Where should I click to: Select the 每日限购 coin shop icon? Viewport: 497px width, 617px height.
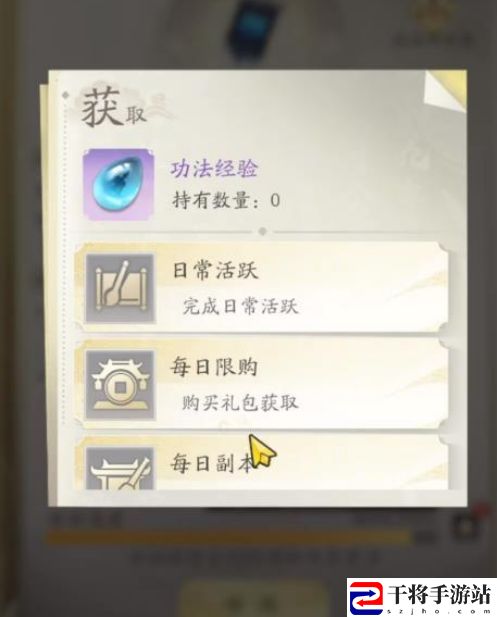point(120,385)
